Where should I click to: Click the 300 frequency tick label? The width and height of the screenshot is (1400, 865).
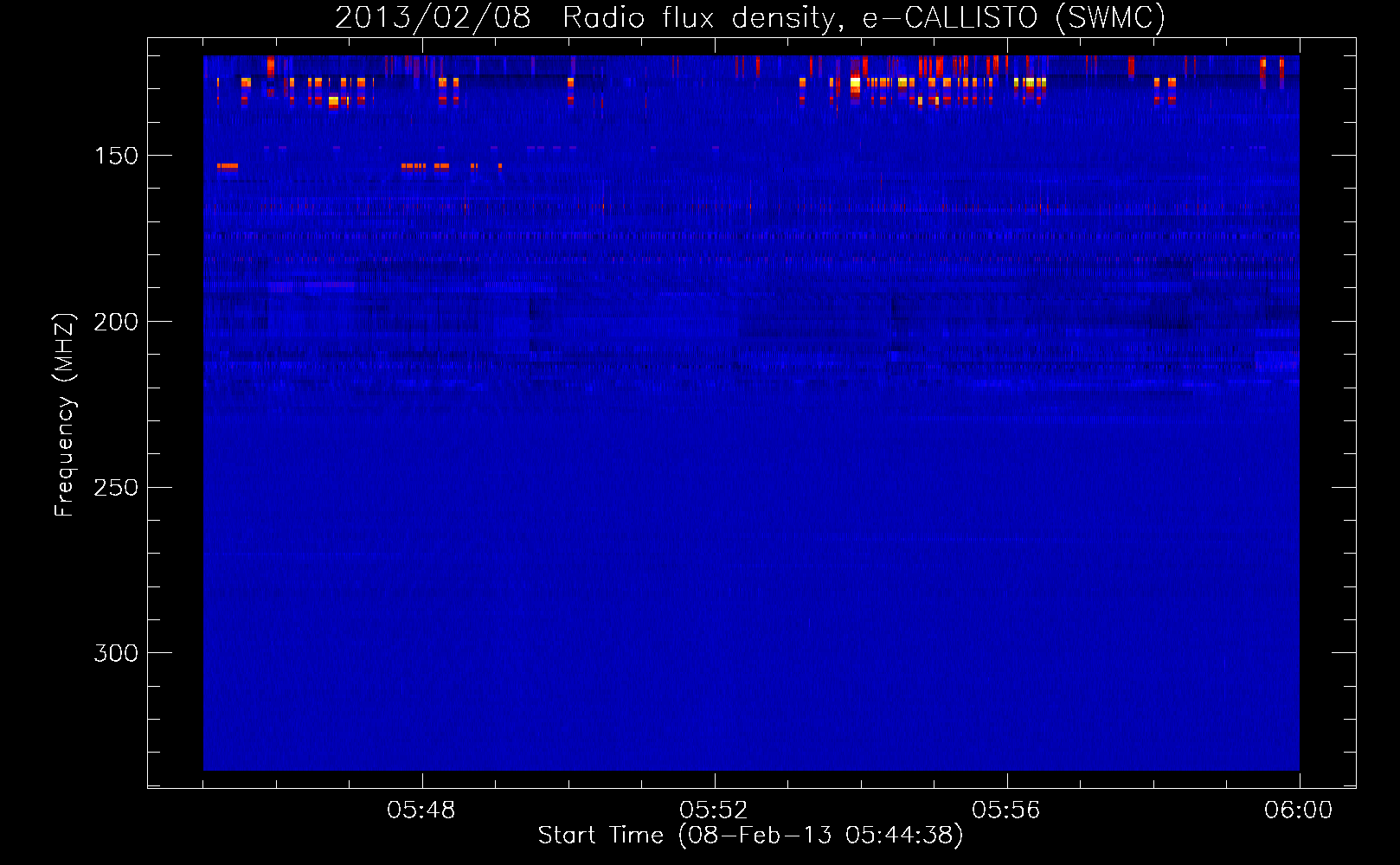coord(116,653)
